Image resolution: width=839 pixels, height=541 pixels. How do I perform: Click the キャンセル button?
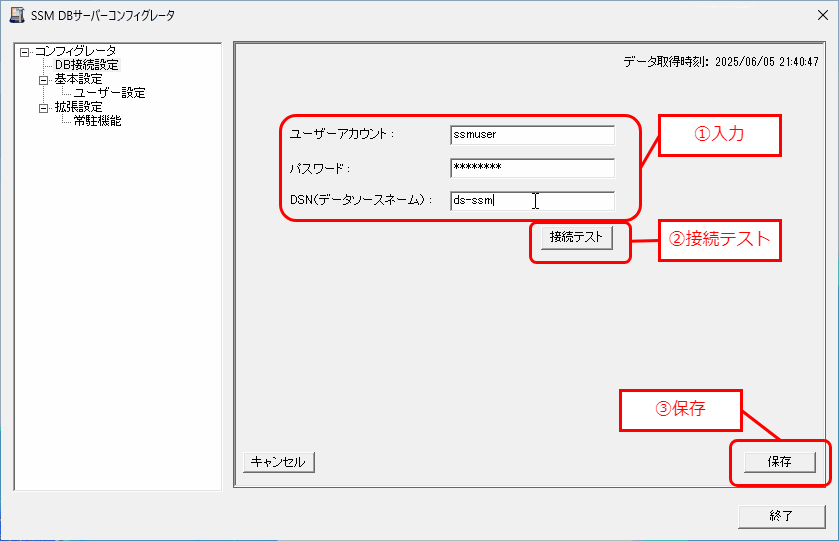pos(278,462)
